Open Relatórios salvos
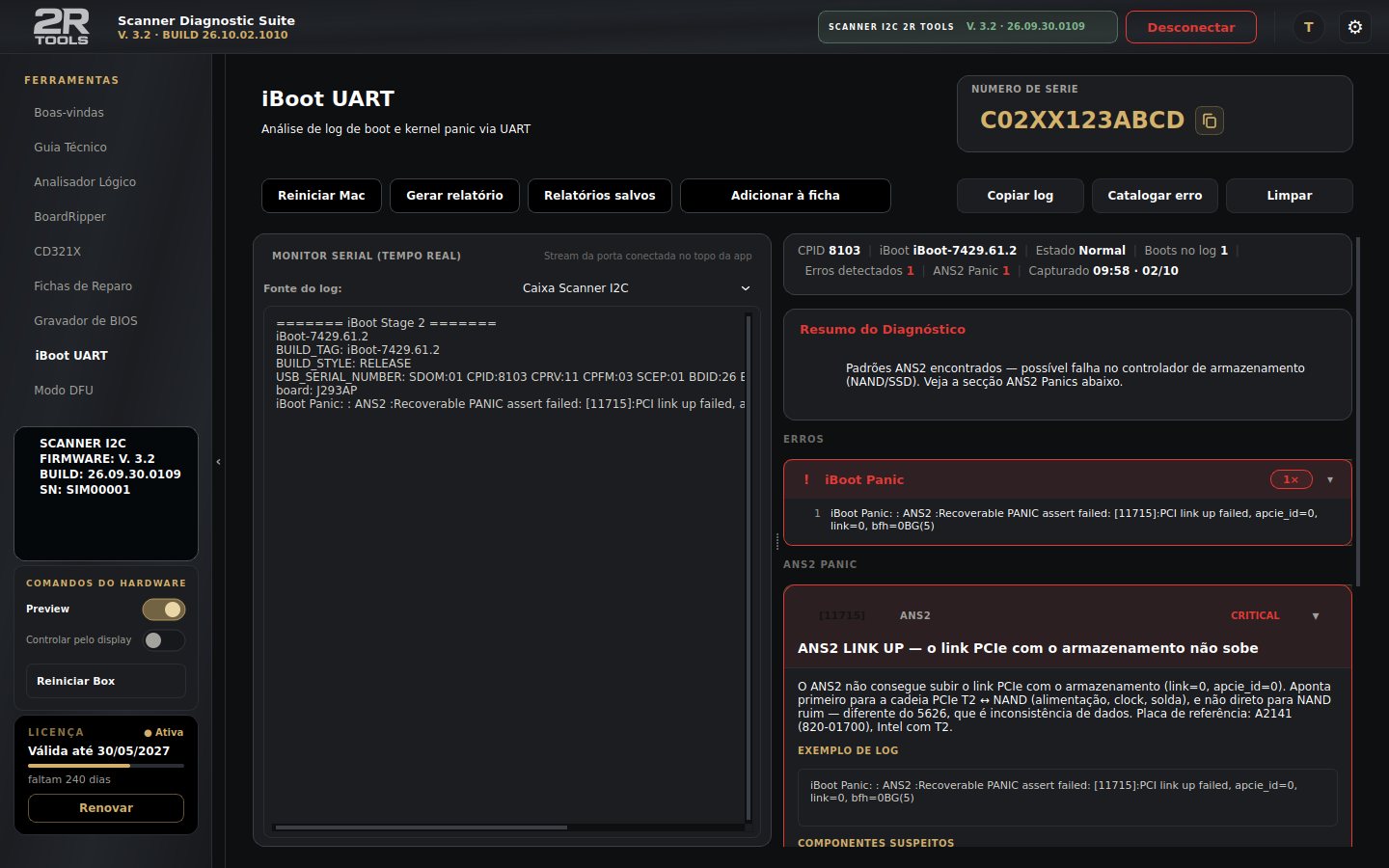Viewport: 1389px width, 868px height. pyautogui.click(x=600, y=196)
